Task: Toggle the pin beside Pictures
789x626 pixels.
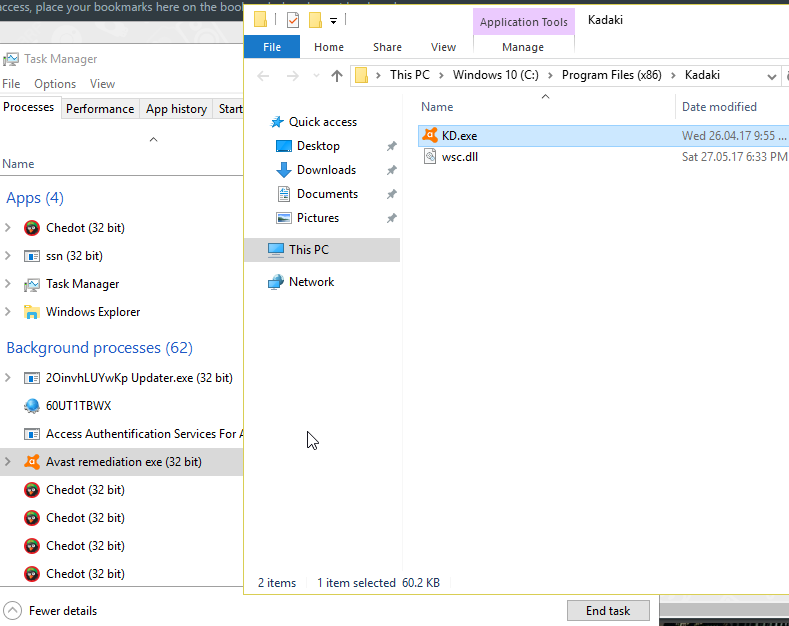Action: click(x=391, y=218)
